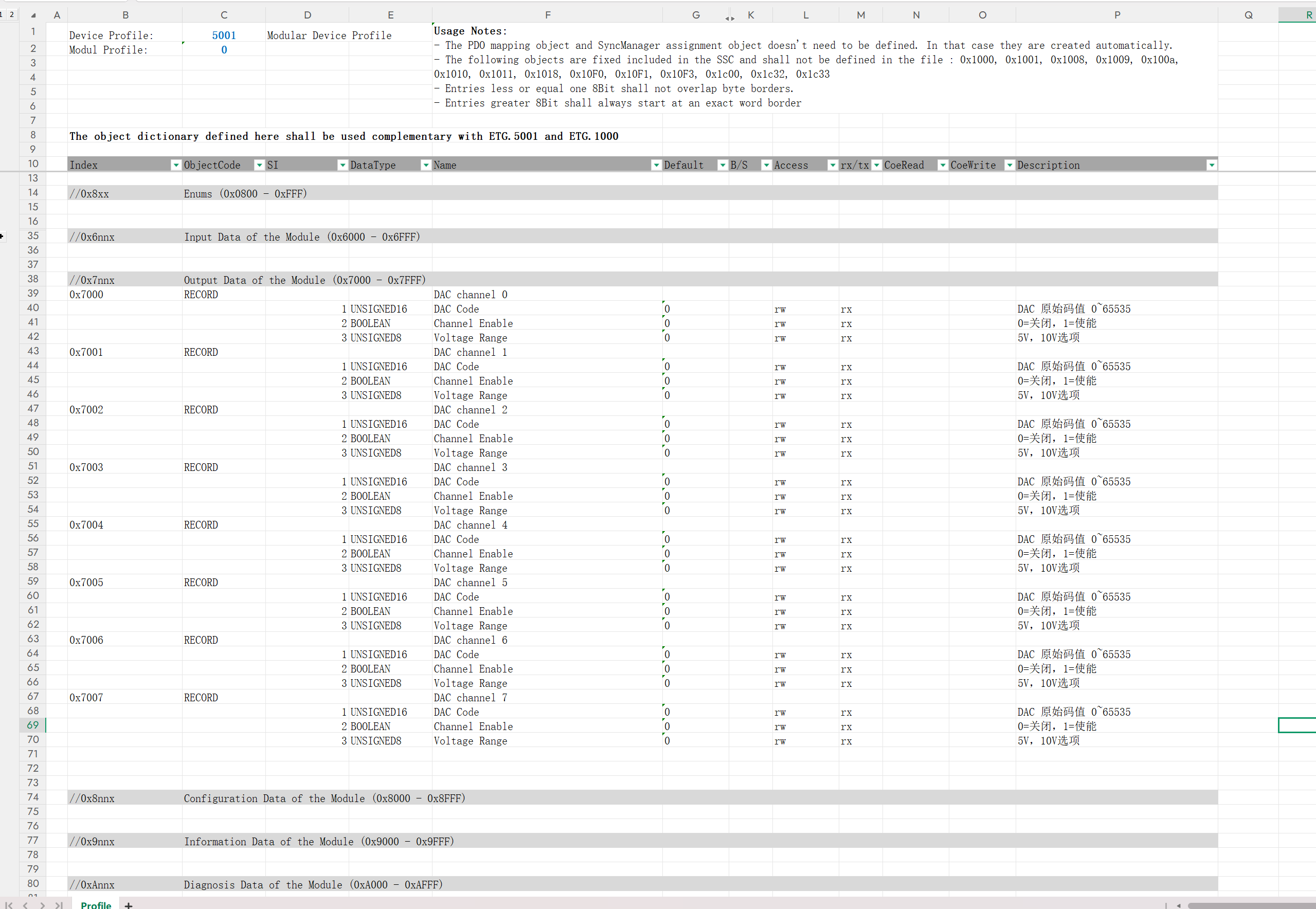Select the 'DAC channel 7' cell

pyautogui.click(x=548, y=697)
